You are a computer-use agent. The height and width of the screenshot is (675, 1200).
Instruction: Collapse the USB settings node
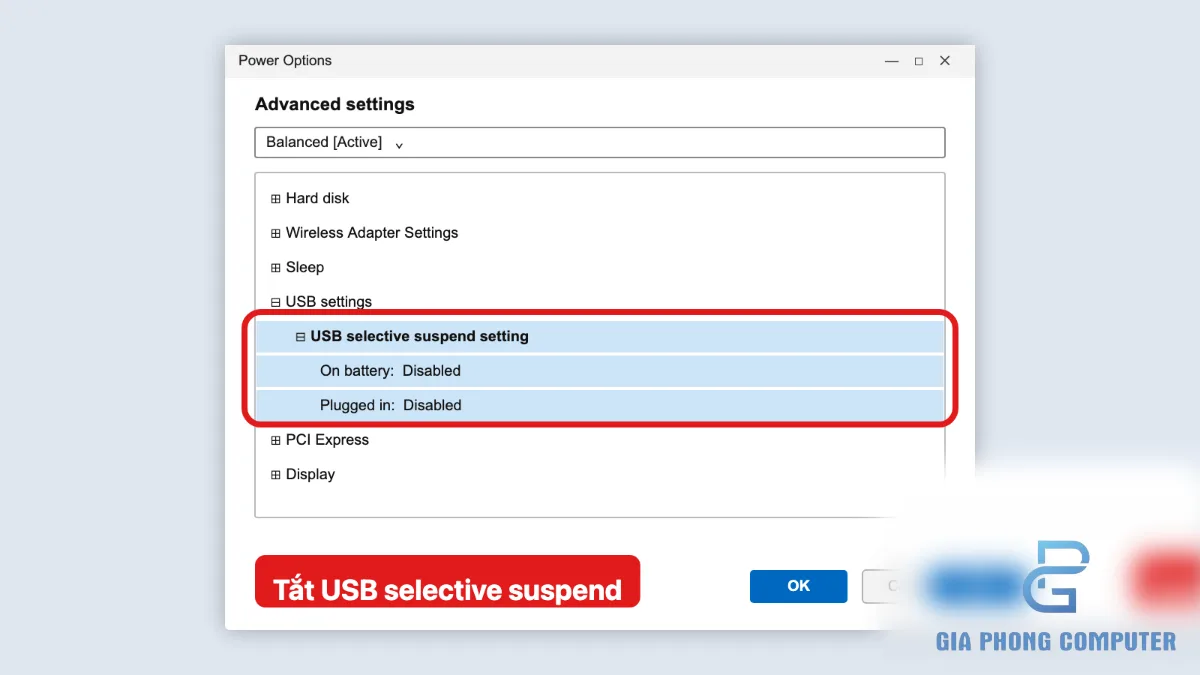(276, 302)
